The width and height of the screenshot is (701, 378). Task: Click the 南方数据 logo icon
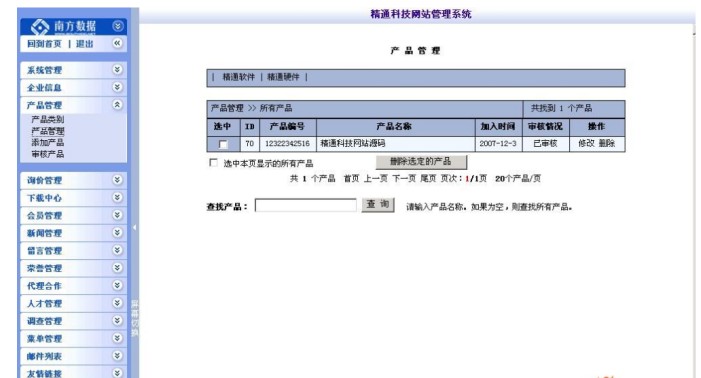pyautogui.click(x=40, y=27)
